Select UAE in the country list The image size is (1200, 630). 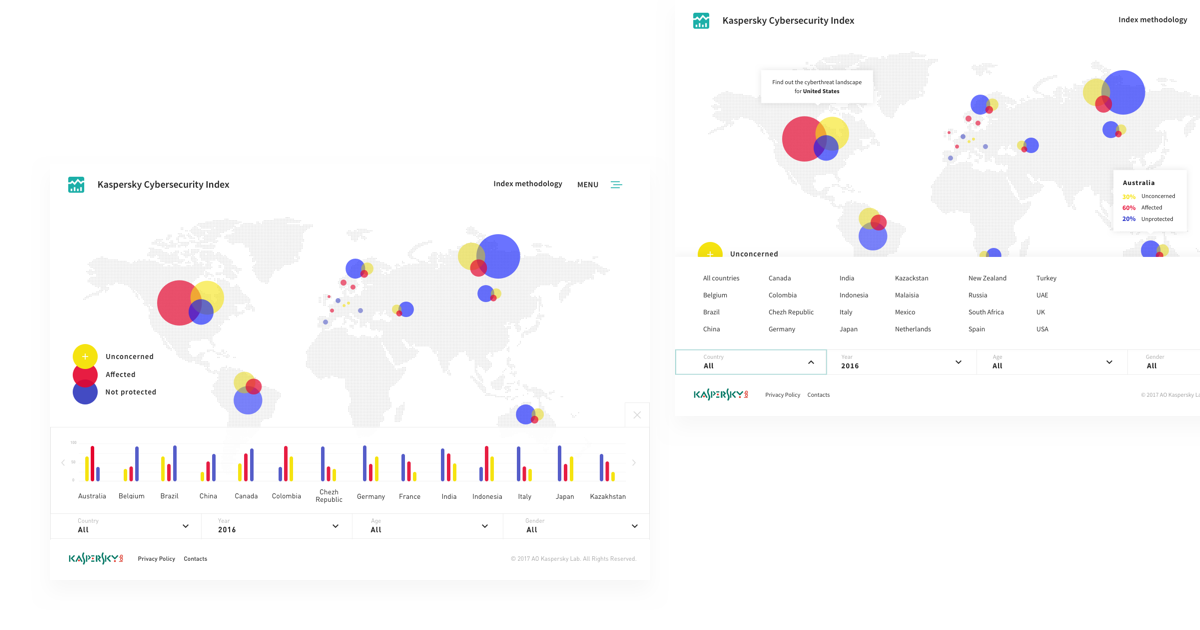click(1042, 295)
